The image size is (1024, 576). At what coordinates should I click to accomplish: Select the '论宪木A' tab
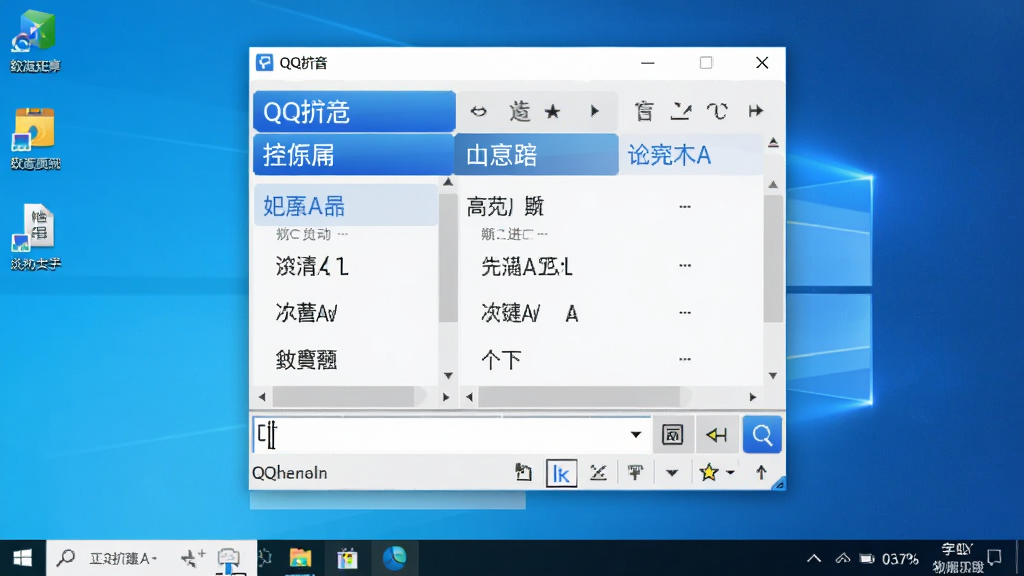point(690,155)
